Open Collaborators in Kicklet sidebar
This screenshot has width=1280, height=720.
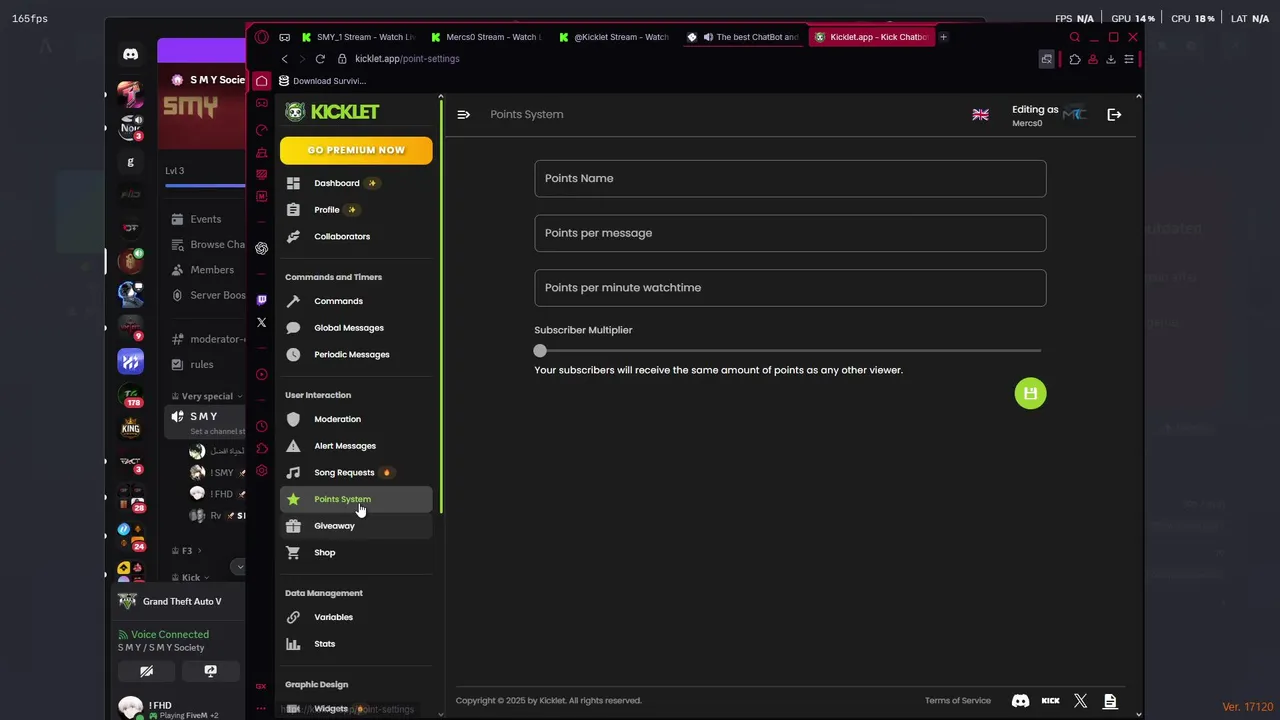coord(356,237)
